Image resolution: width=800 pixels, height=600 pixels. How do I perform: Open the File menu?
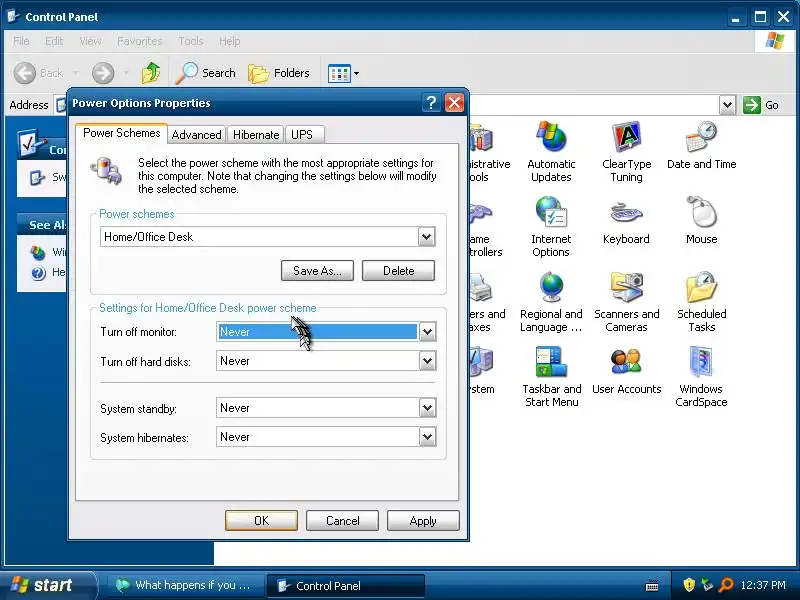pos(21,41)
